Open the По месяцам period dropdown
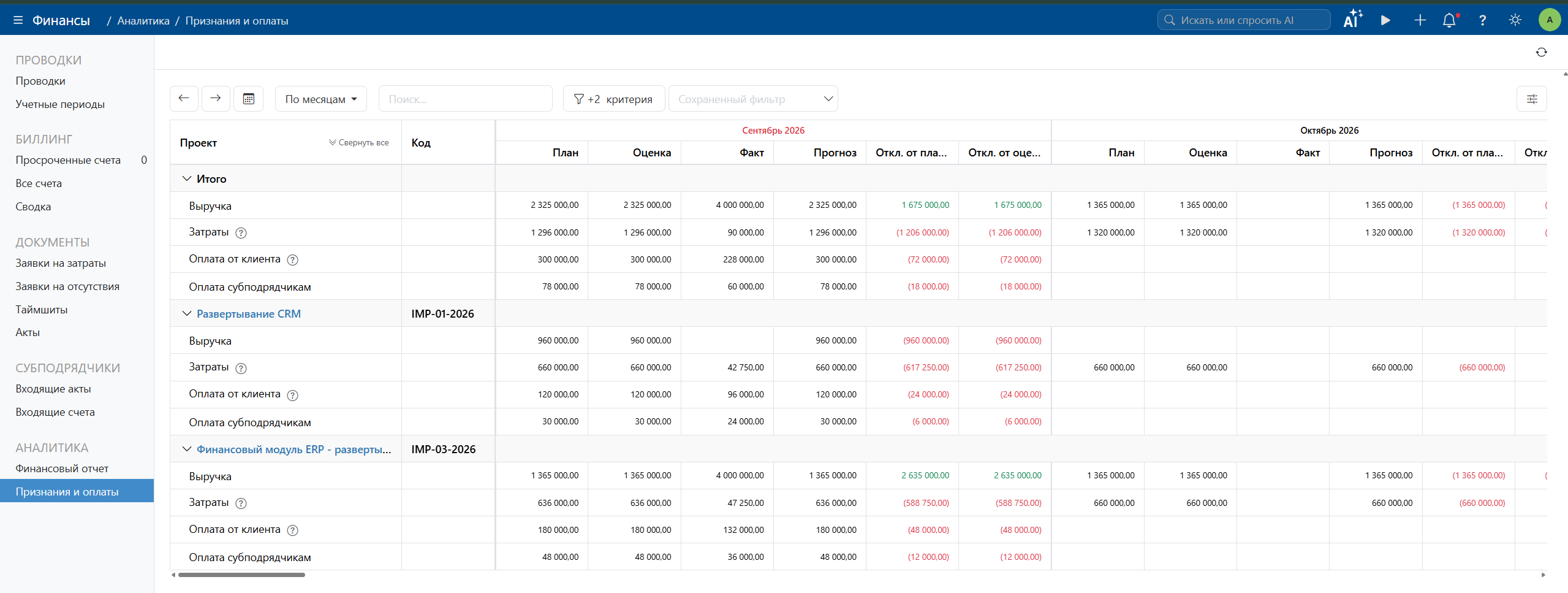The image size is (1568, 593). point(321,99)
